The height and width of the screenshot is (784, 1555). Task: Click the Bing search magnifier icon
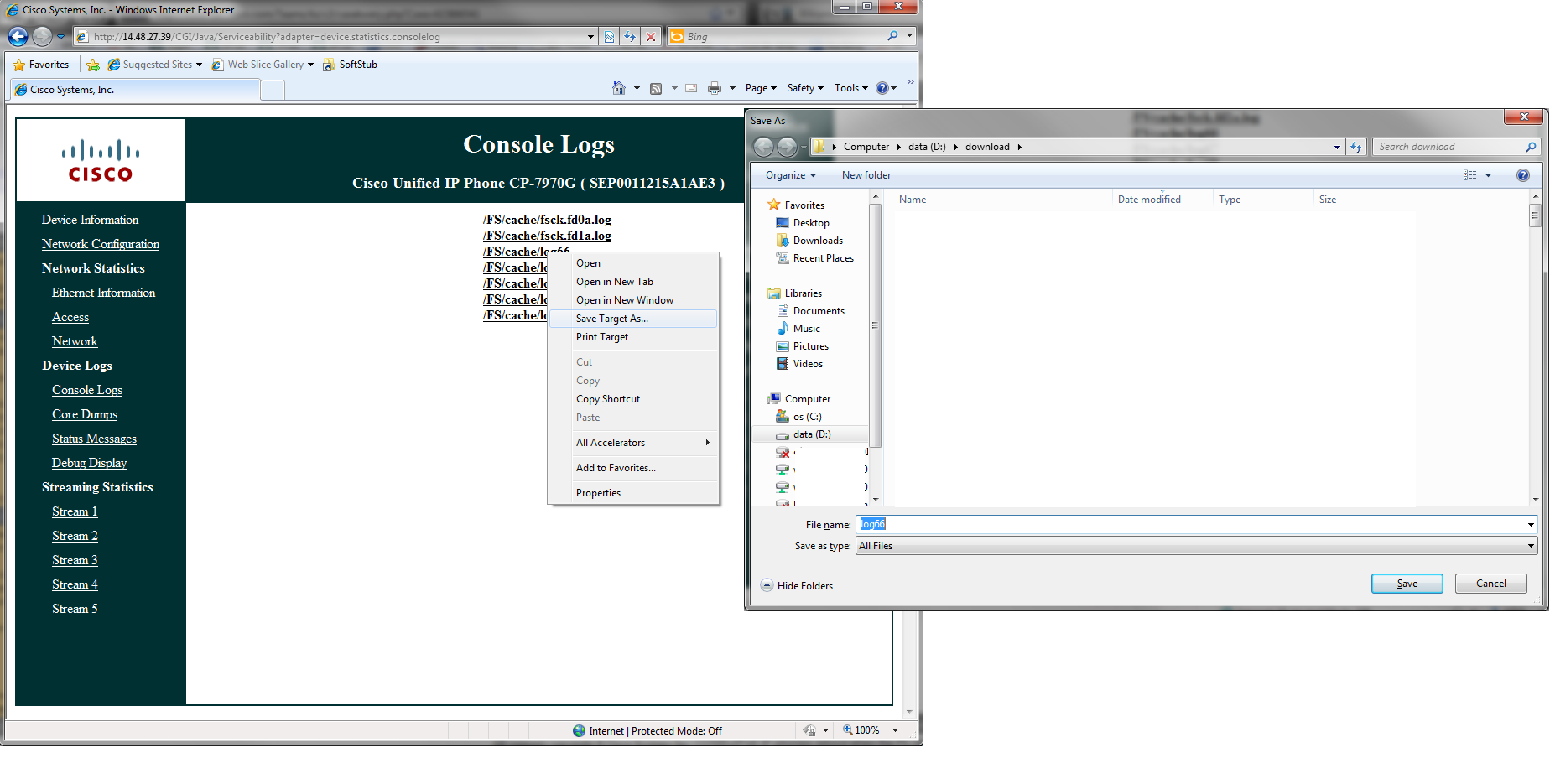892,36
